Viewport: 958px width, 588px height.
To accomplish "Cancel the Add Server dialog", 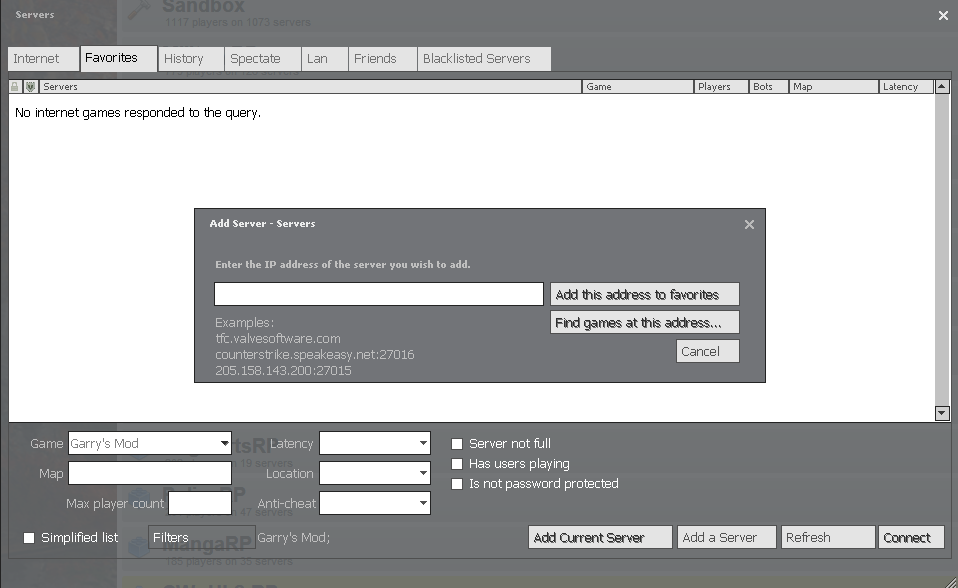I will [x=708, y=351].
